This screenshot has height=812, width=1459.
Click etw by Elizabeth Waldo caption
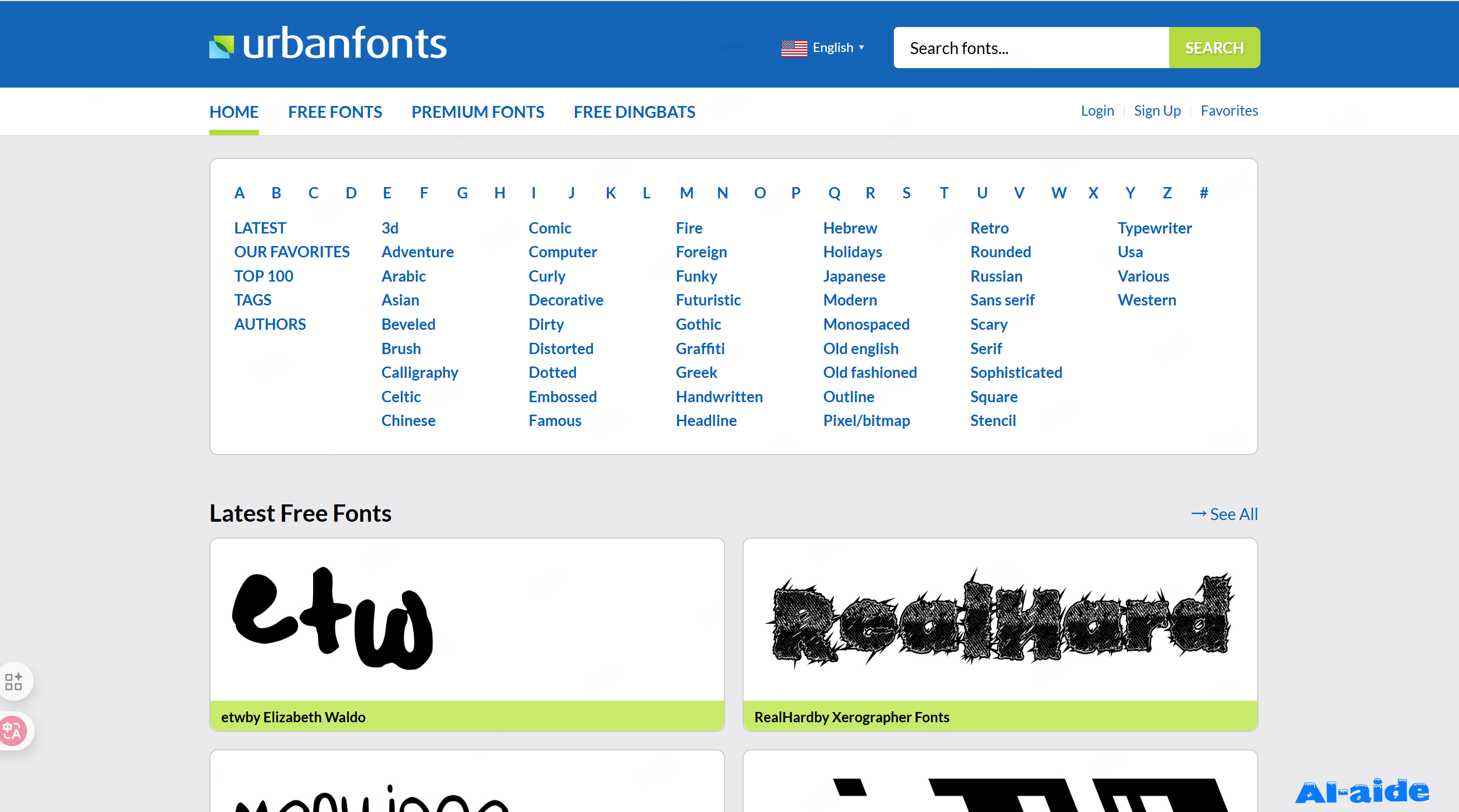(x=294, y=717)
